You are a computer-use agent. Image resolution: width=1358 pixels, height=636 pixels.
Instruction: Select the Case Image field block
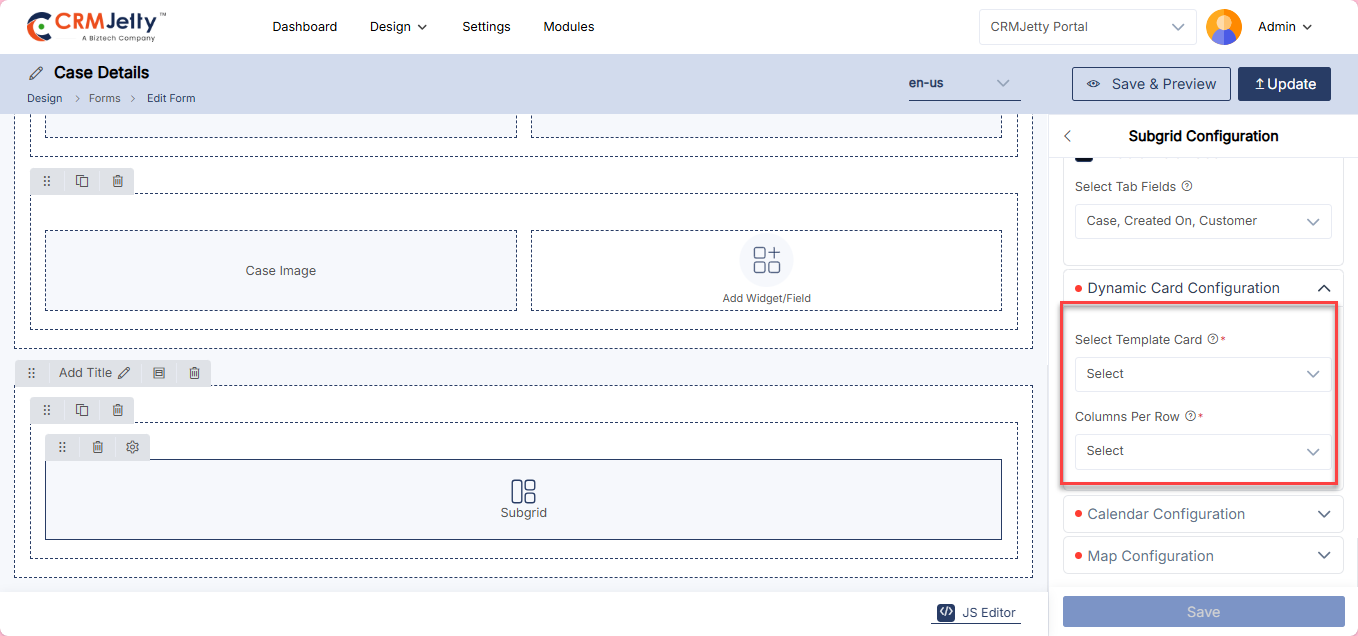point(281,271)
